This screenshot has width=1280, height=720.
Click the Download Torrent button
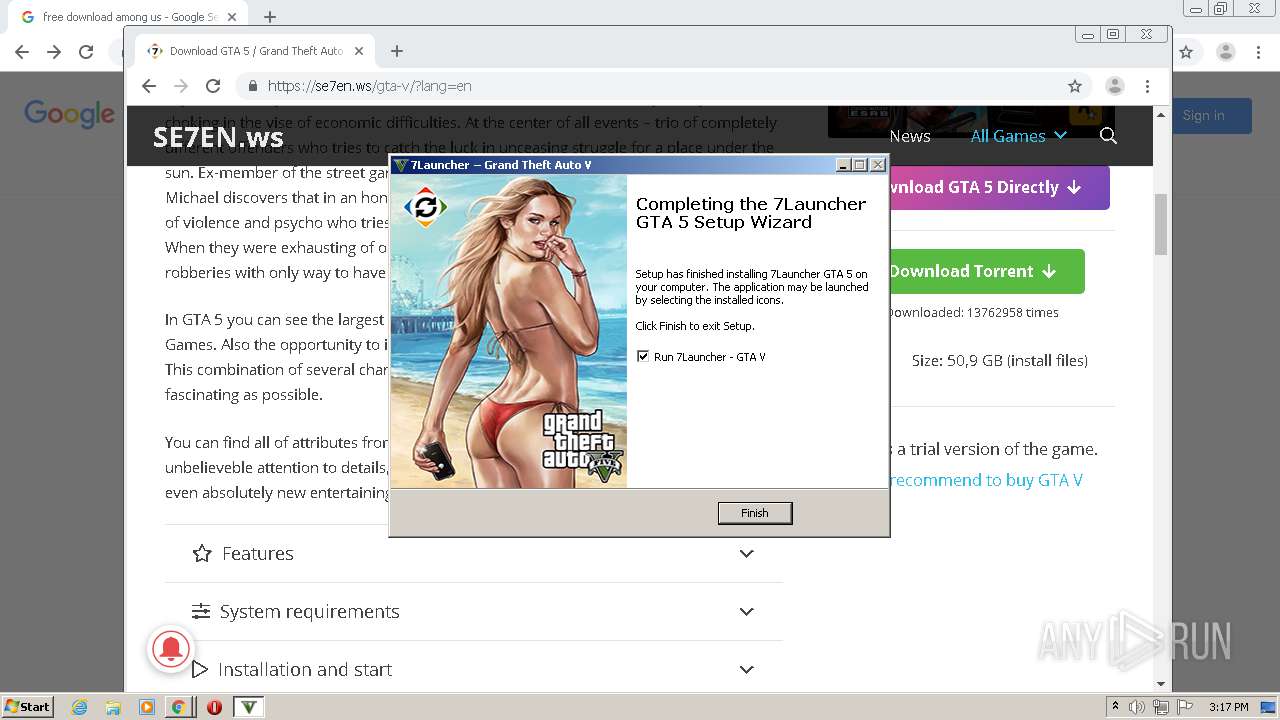click(986, 271)
